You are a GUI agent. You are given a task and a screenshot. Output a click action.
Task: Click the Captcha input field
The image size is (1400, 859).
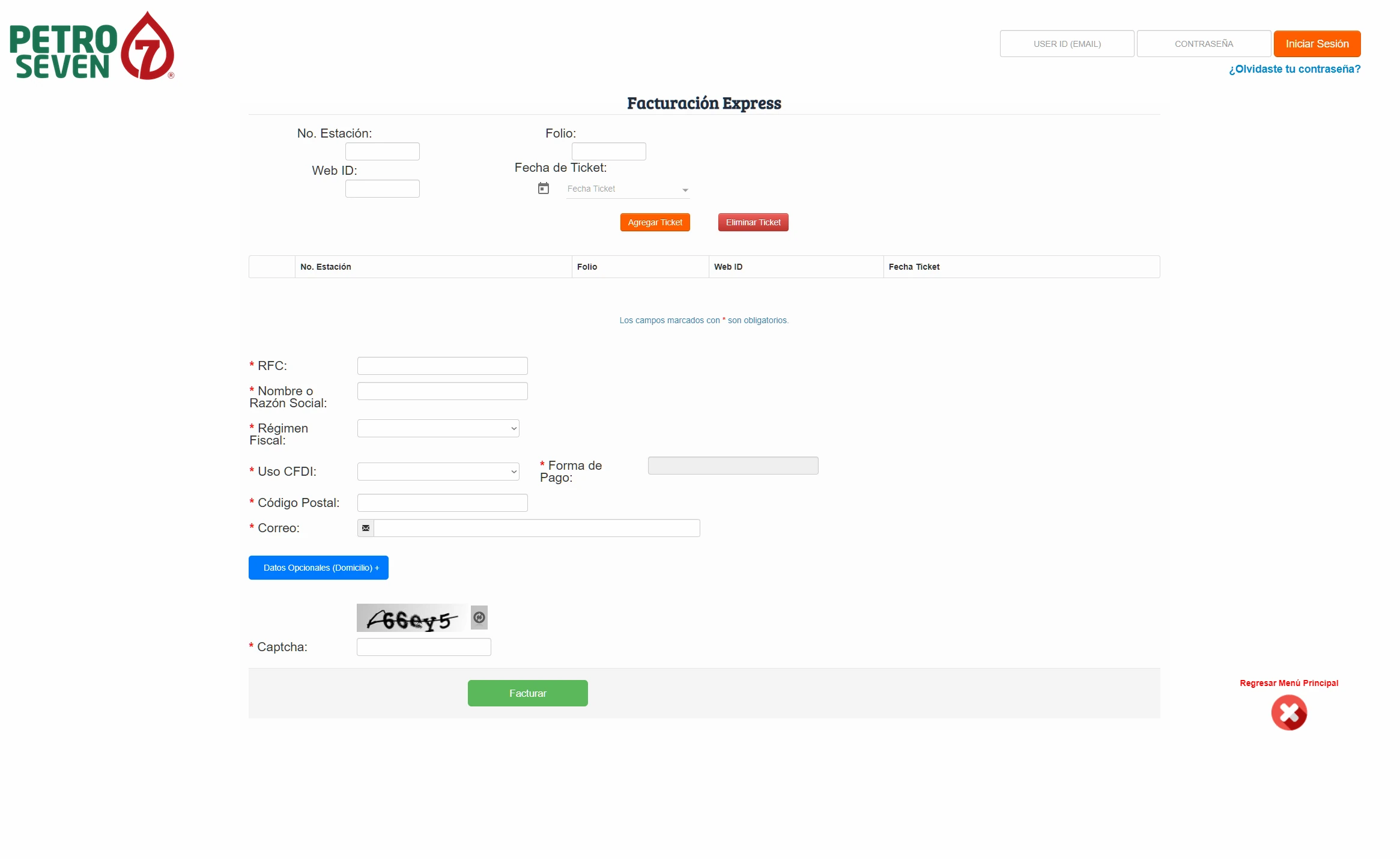coord(424,647)
